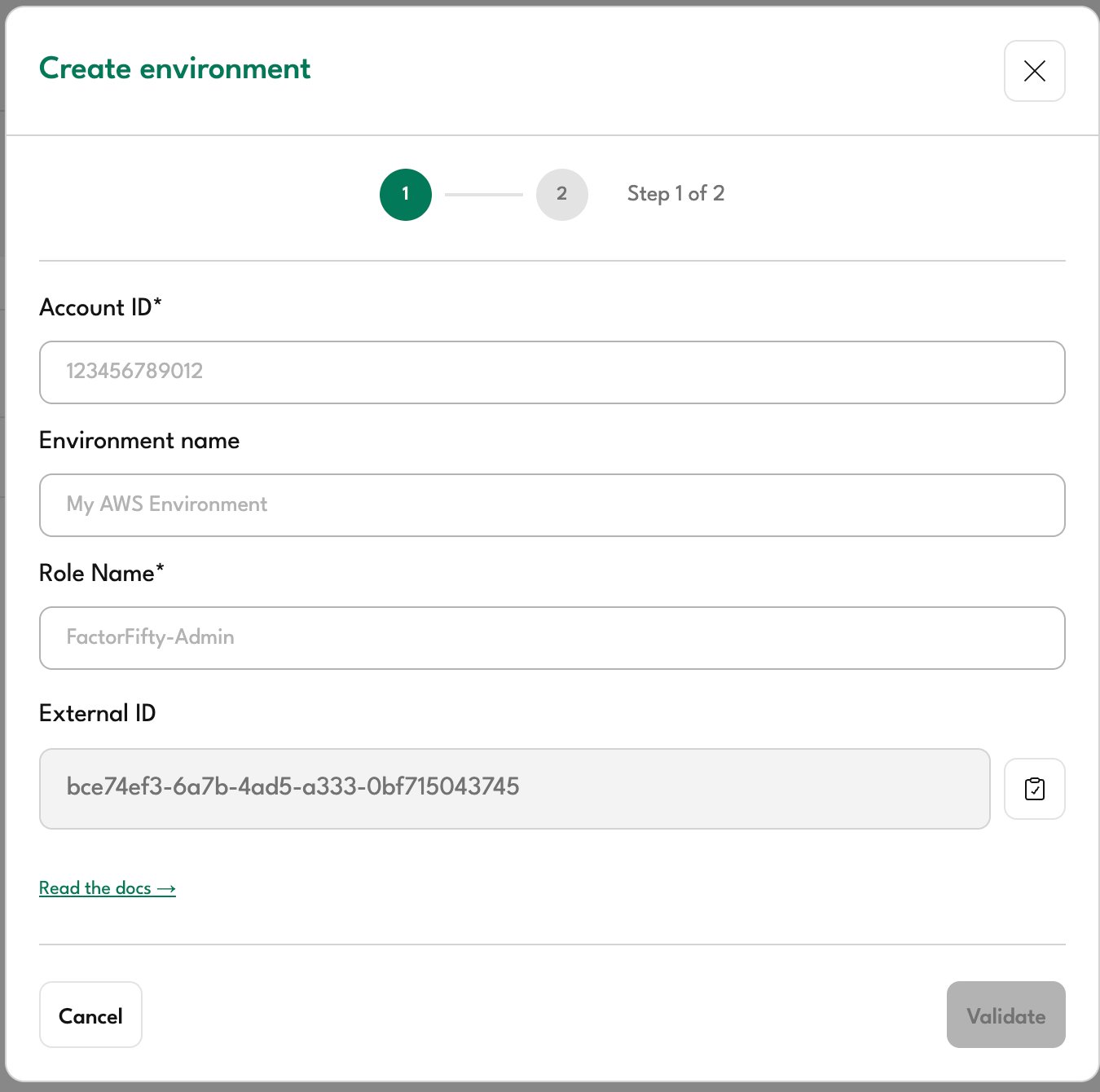Close the Create environment dialog
The width and height of the screenshot is (1100, 1092).
(1034, 72)
